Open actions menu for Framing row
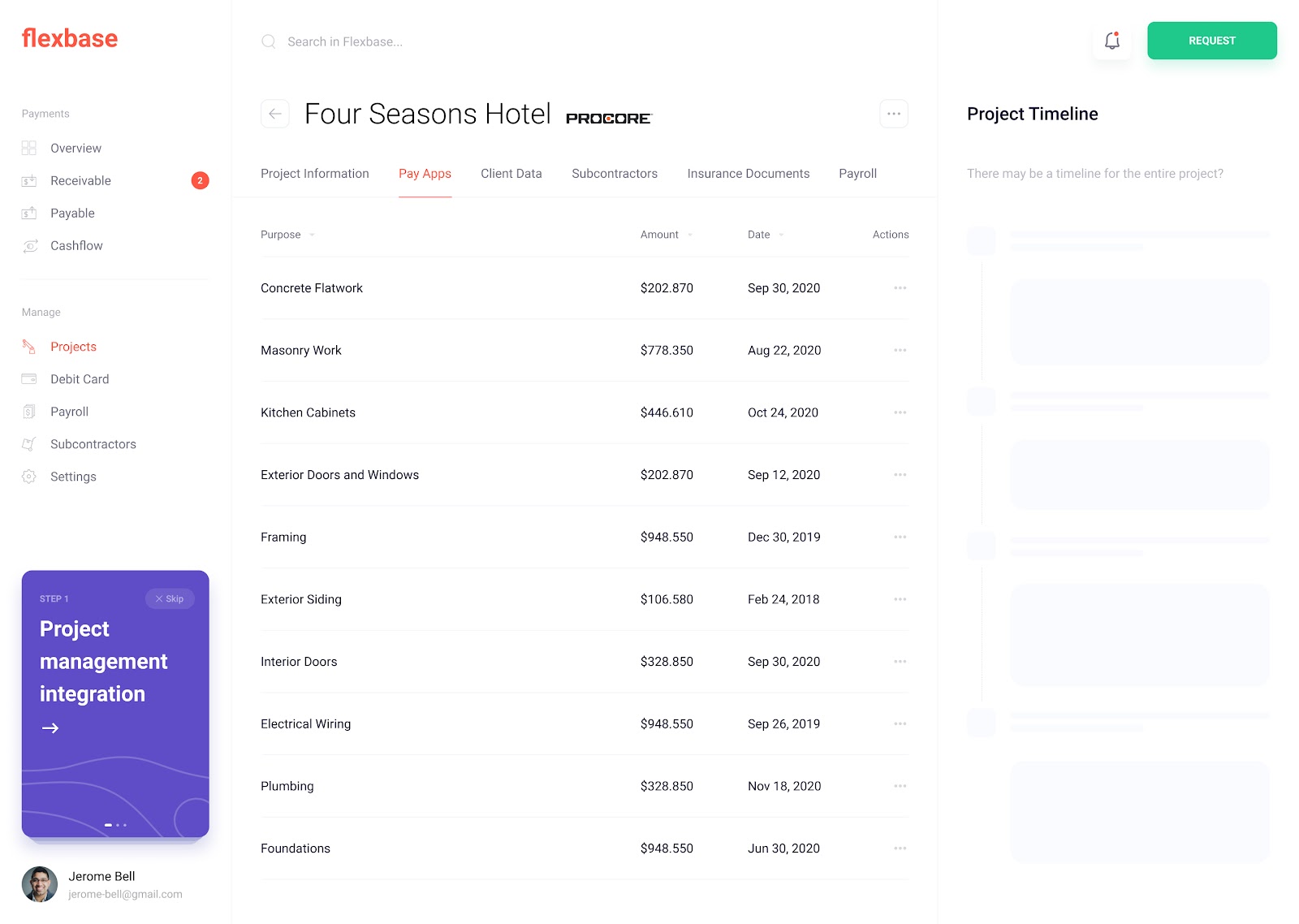This screenshot has width=1299, height=924. click(900, 537)
